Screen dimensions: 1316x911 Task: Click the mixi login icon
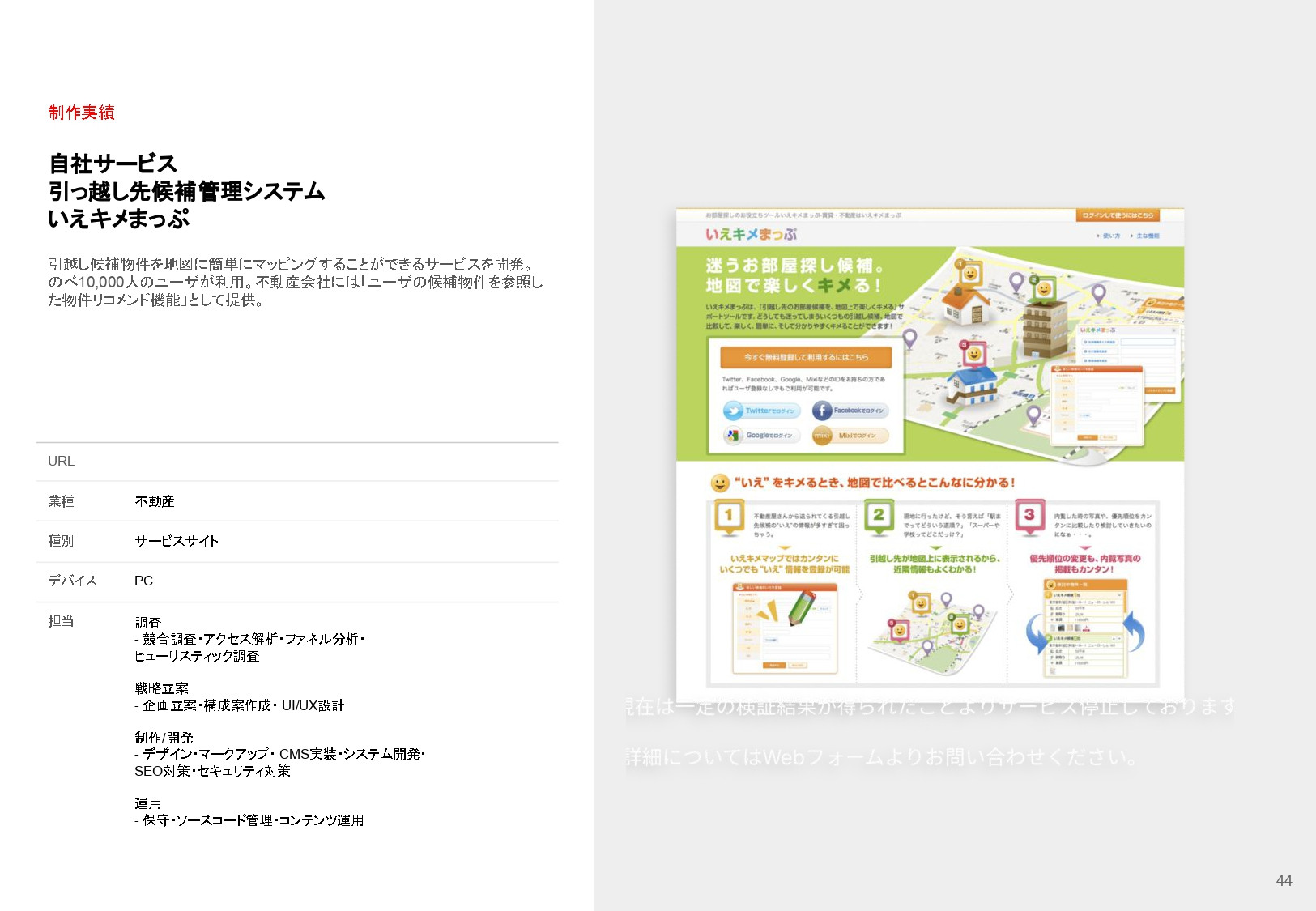(x=823, y=436)
